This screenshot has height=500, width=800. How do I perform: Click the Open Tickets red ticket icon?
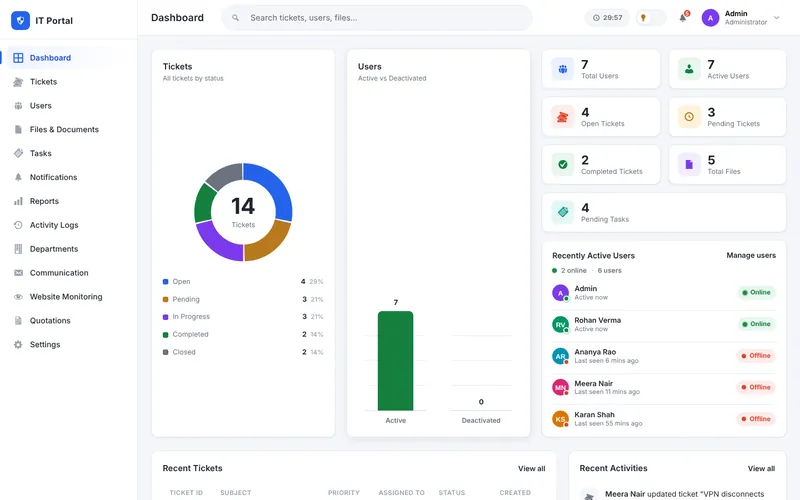pyautogui.click(x=563, y=117)
